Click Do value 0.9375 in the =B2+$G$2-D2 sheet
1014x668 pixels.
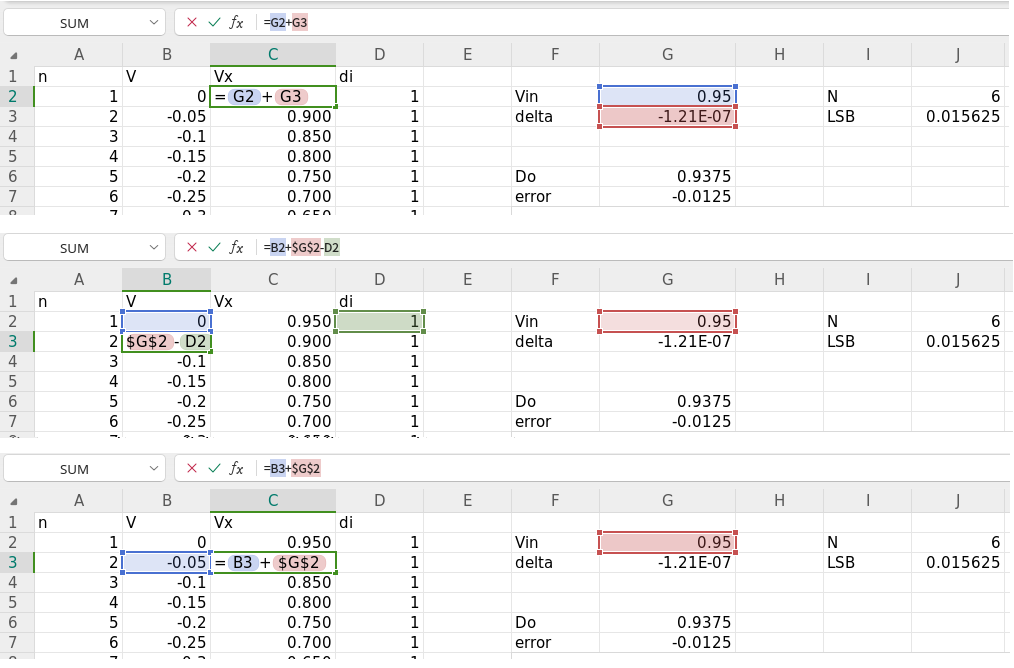[x=667, y=402]
